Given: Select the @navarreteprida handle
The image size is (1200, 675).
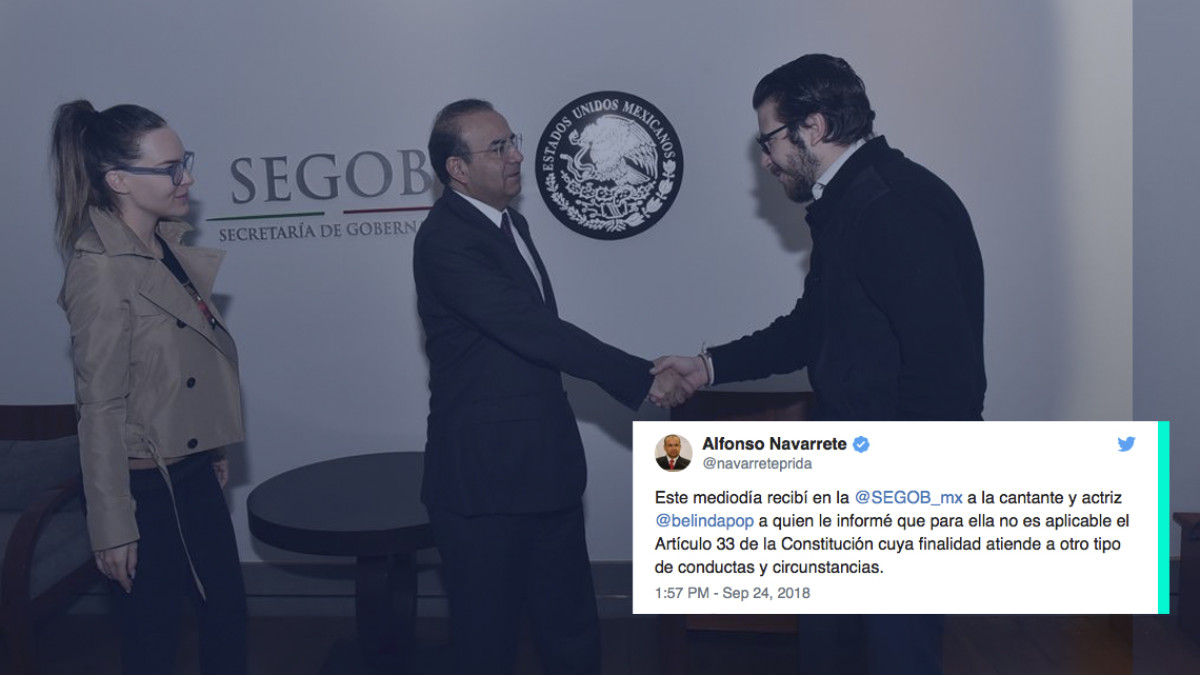Looking at the screenshot, I should pos(757,464).
